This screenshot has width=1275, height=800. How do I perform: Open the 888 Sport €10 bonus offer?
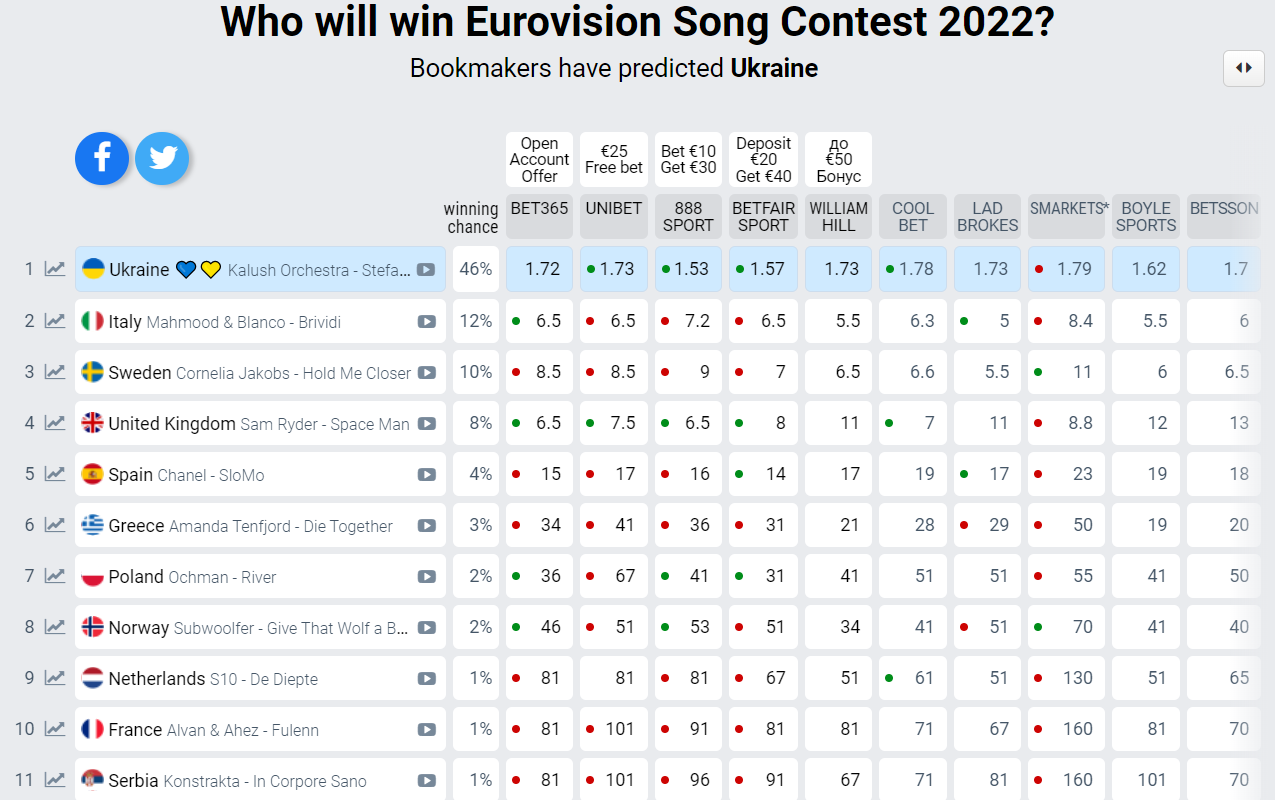(x=688, y=160)
